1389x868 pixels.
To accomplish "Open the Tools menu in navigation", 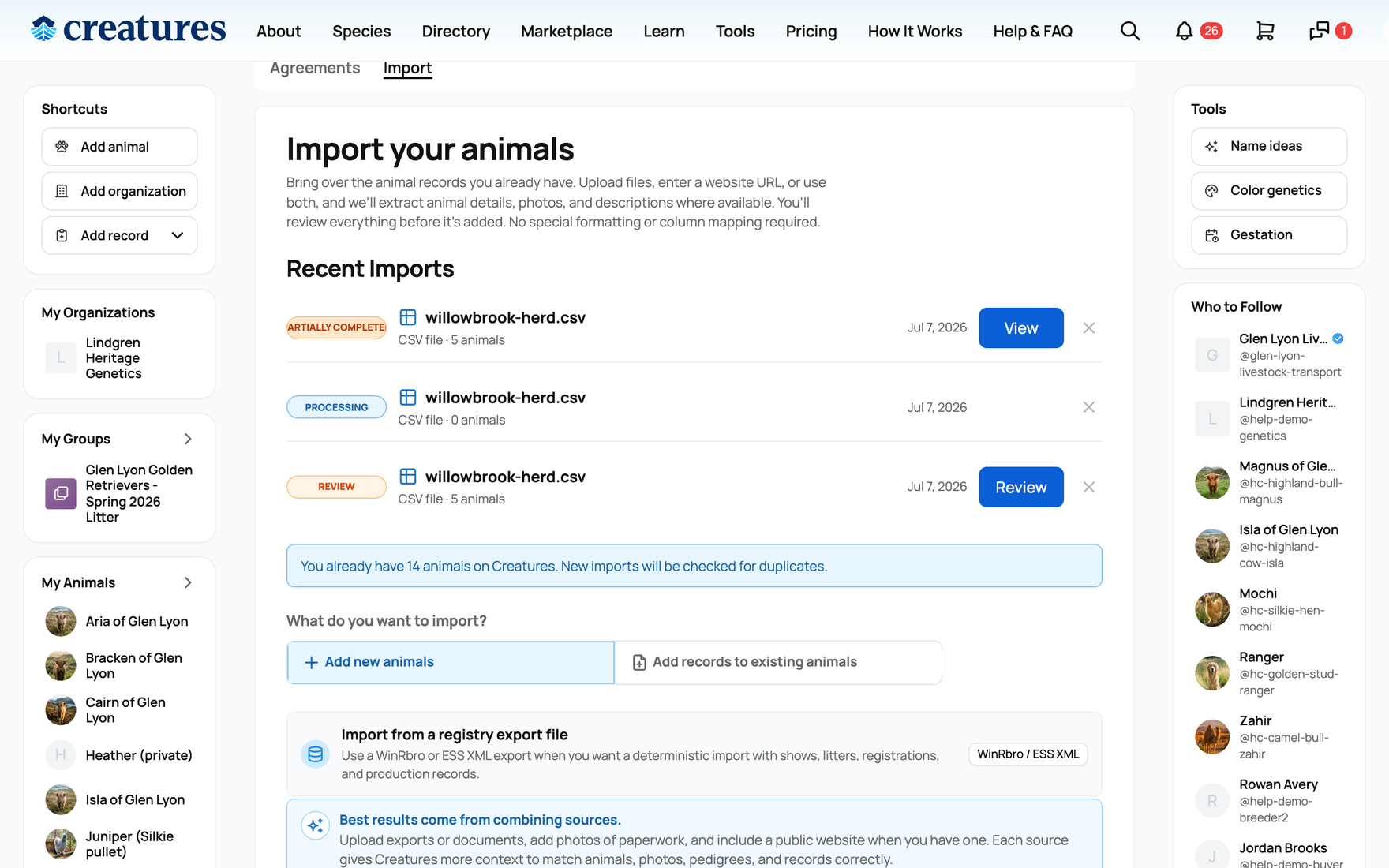I will click(x=735, y=31).
